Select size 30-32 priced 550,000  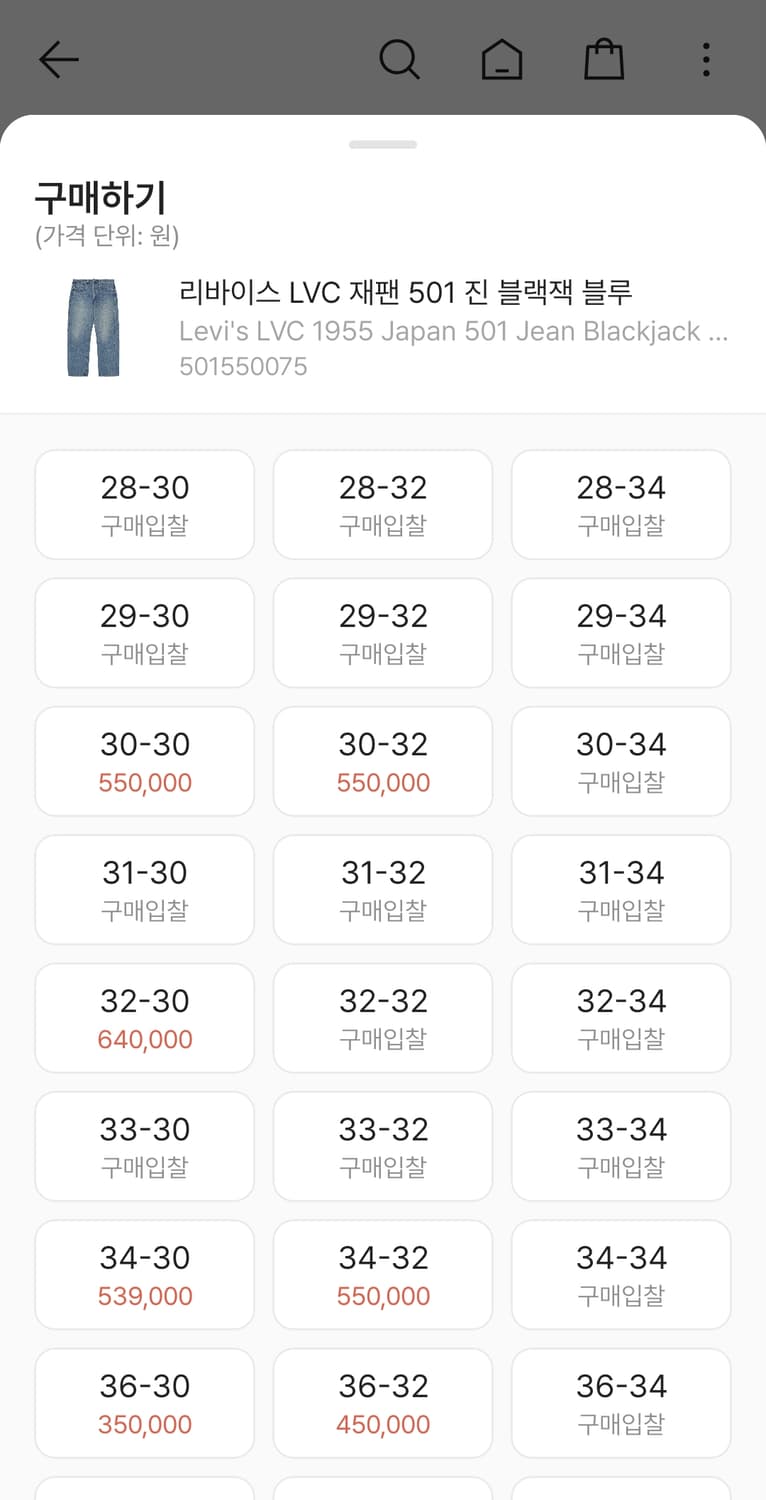383,761
